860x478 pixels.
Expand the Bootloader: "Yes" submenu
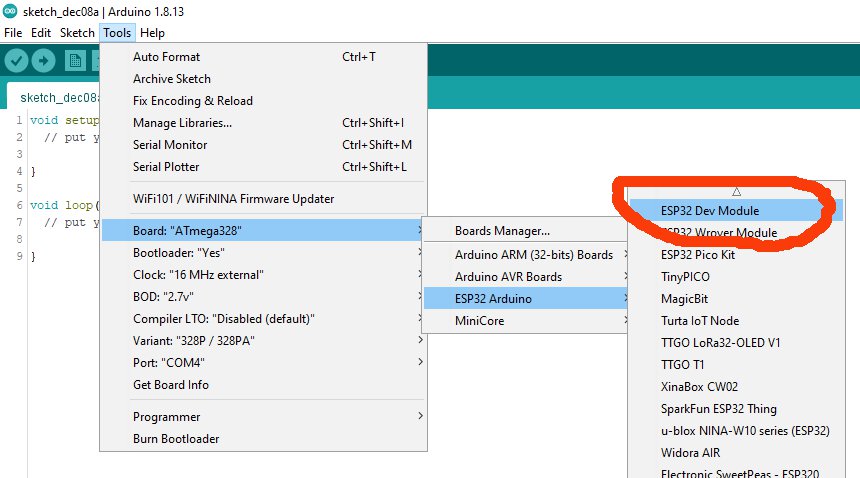tap(263, 252)
